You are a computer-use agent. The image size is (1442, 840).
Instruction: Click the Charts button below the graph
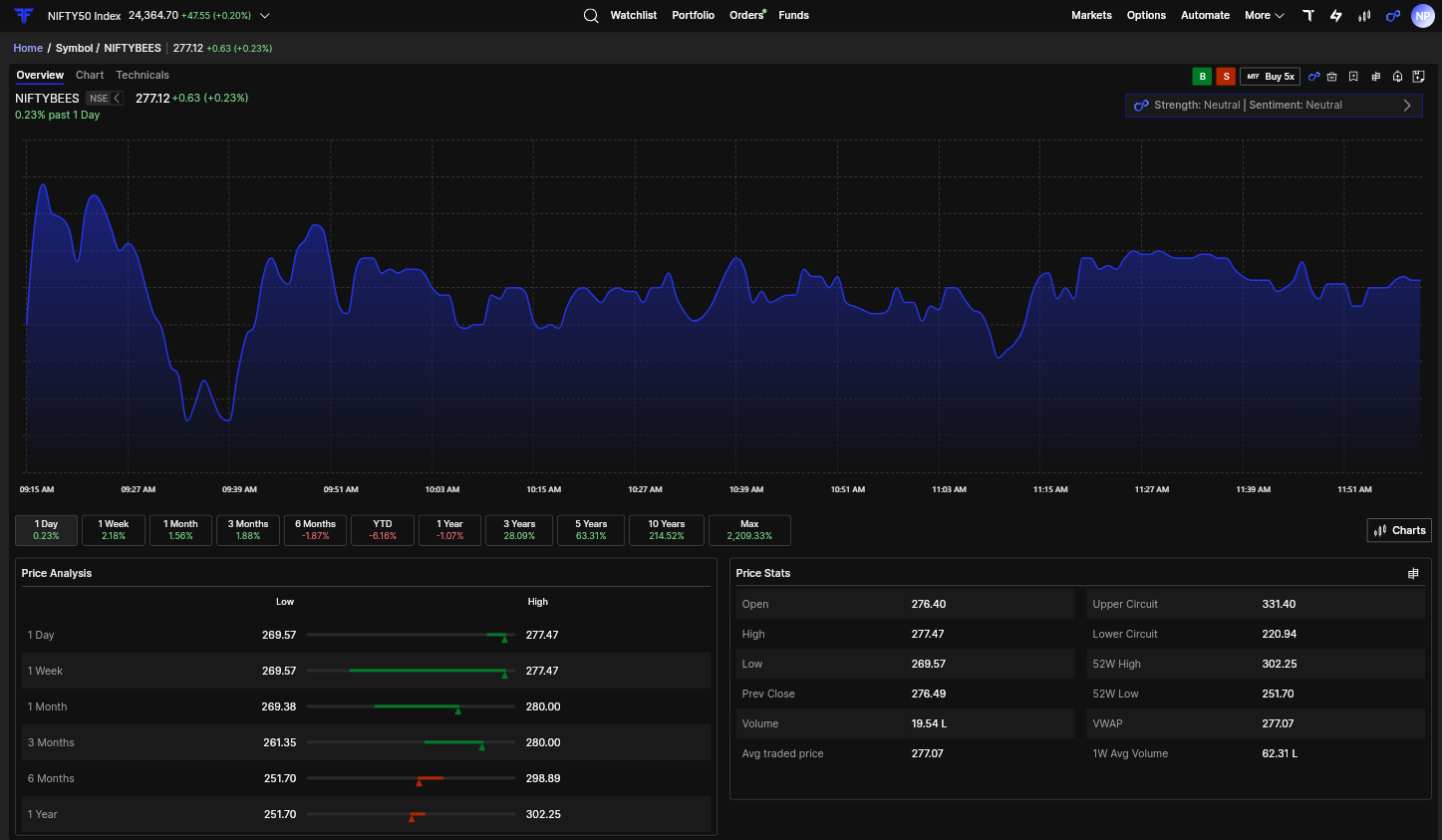1399,530
